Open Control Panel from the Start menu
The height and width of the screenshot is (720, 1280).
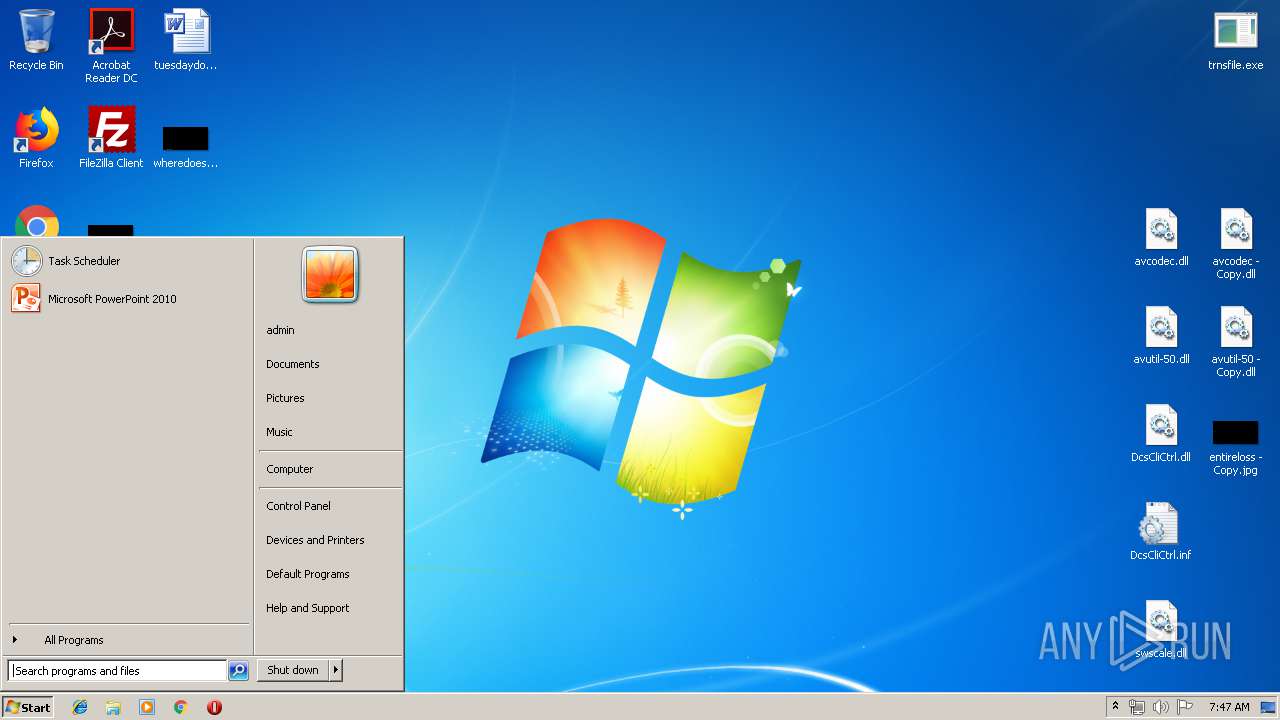click(330, 506)
